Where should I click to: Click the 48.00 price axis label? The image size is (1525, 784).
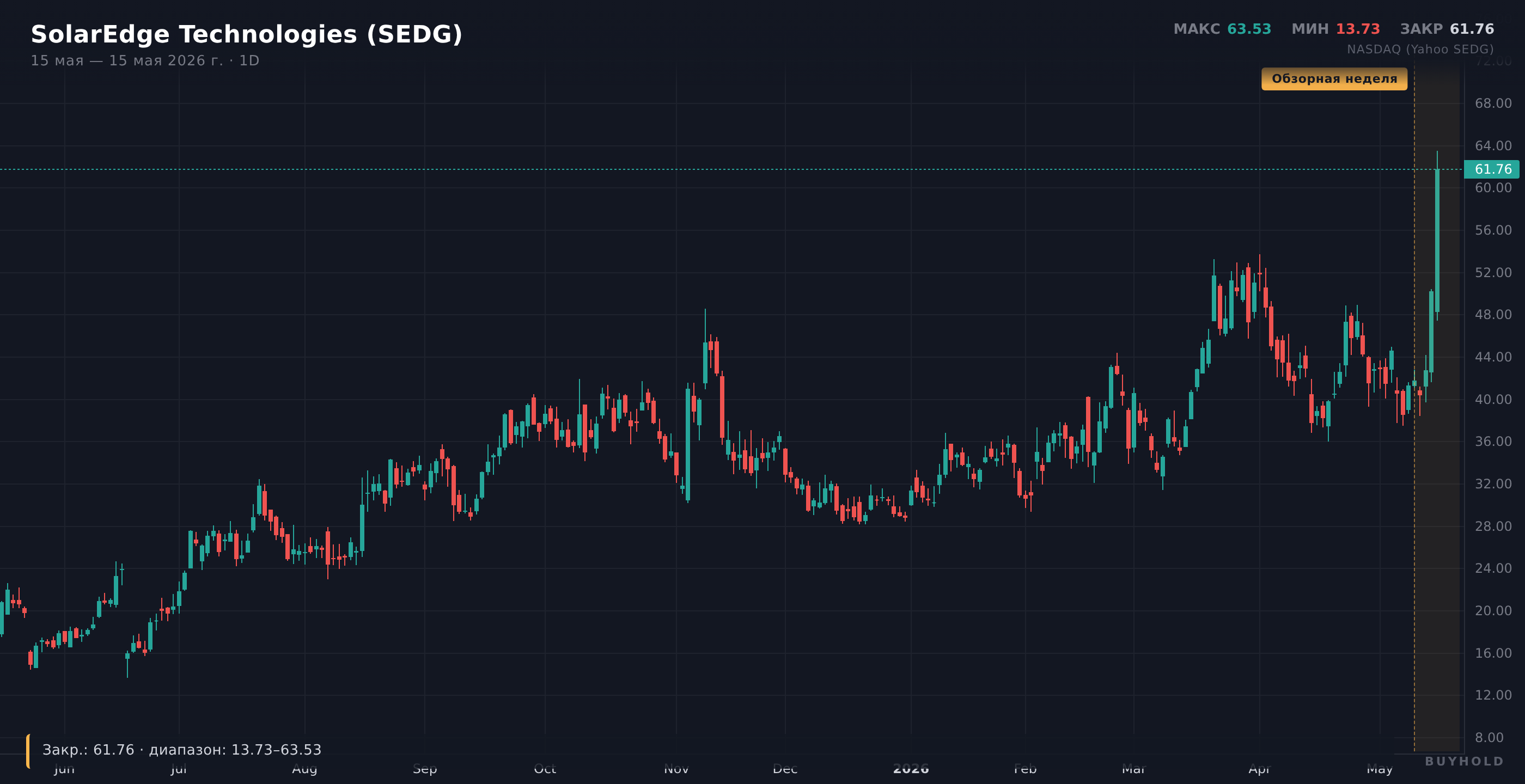point(1493,315)
